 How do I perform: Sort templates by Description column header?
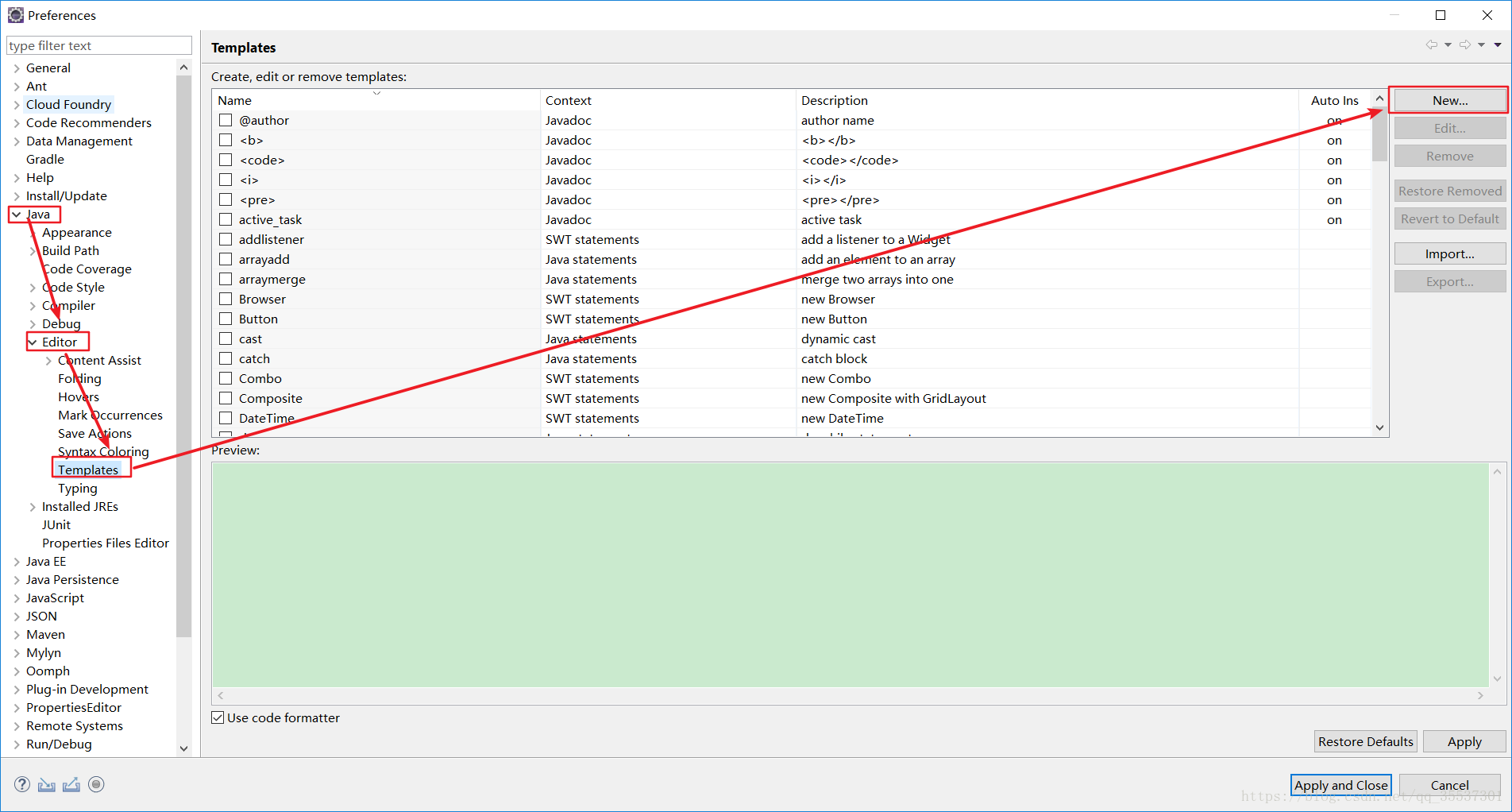pyautogui.click(x=1047, y=100)
